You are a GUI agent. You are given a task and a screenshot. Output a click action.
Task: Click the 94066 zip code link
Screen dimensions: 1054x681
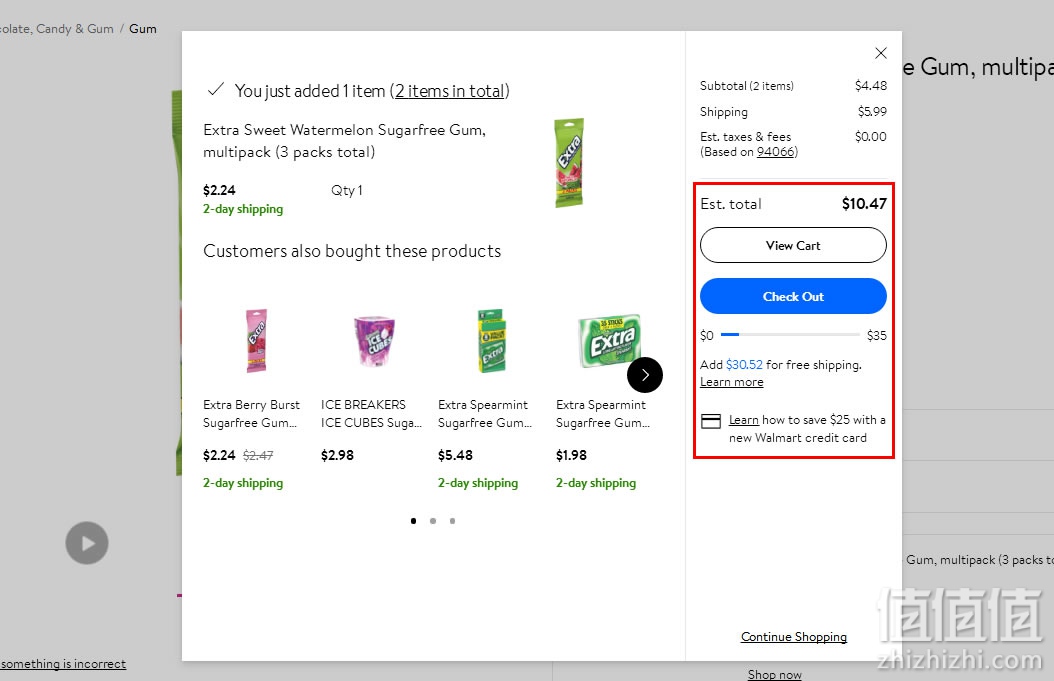click(x=775, y=152)
